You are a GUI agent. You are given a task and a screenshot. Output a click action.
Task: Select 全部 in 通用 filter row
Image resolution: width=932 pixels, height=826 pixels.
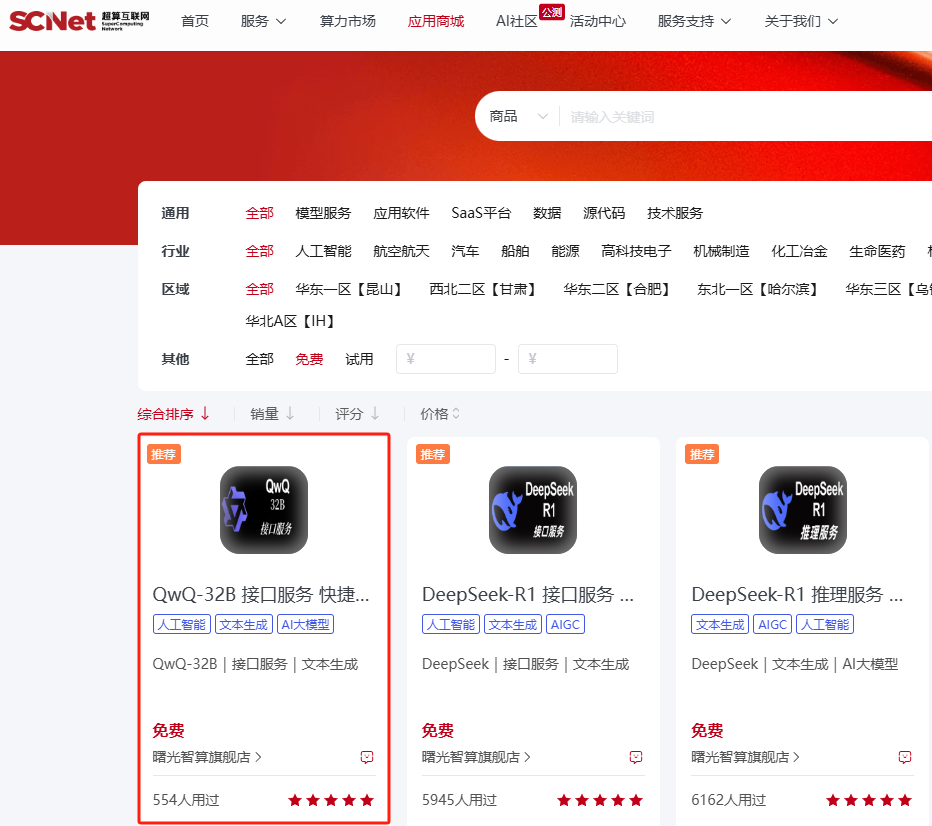[x=260, y=213]
